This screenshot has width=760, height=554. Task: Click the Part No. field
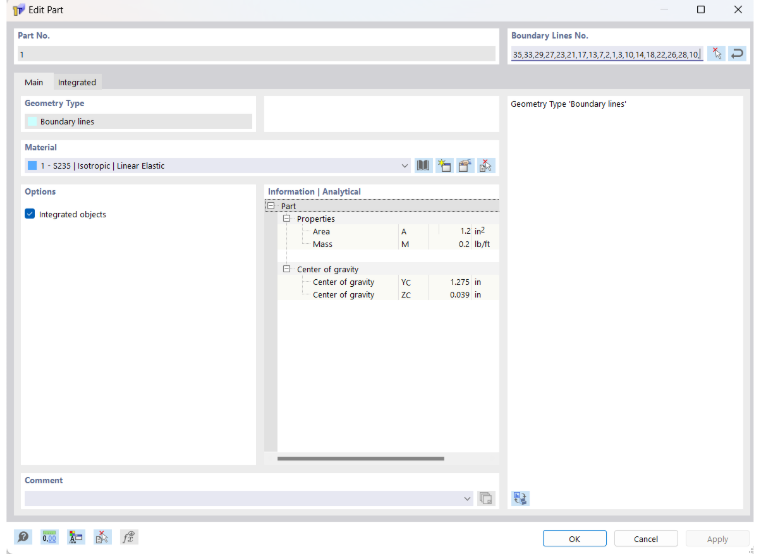tap(256, 54)
